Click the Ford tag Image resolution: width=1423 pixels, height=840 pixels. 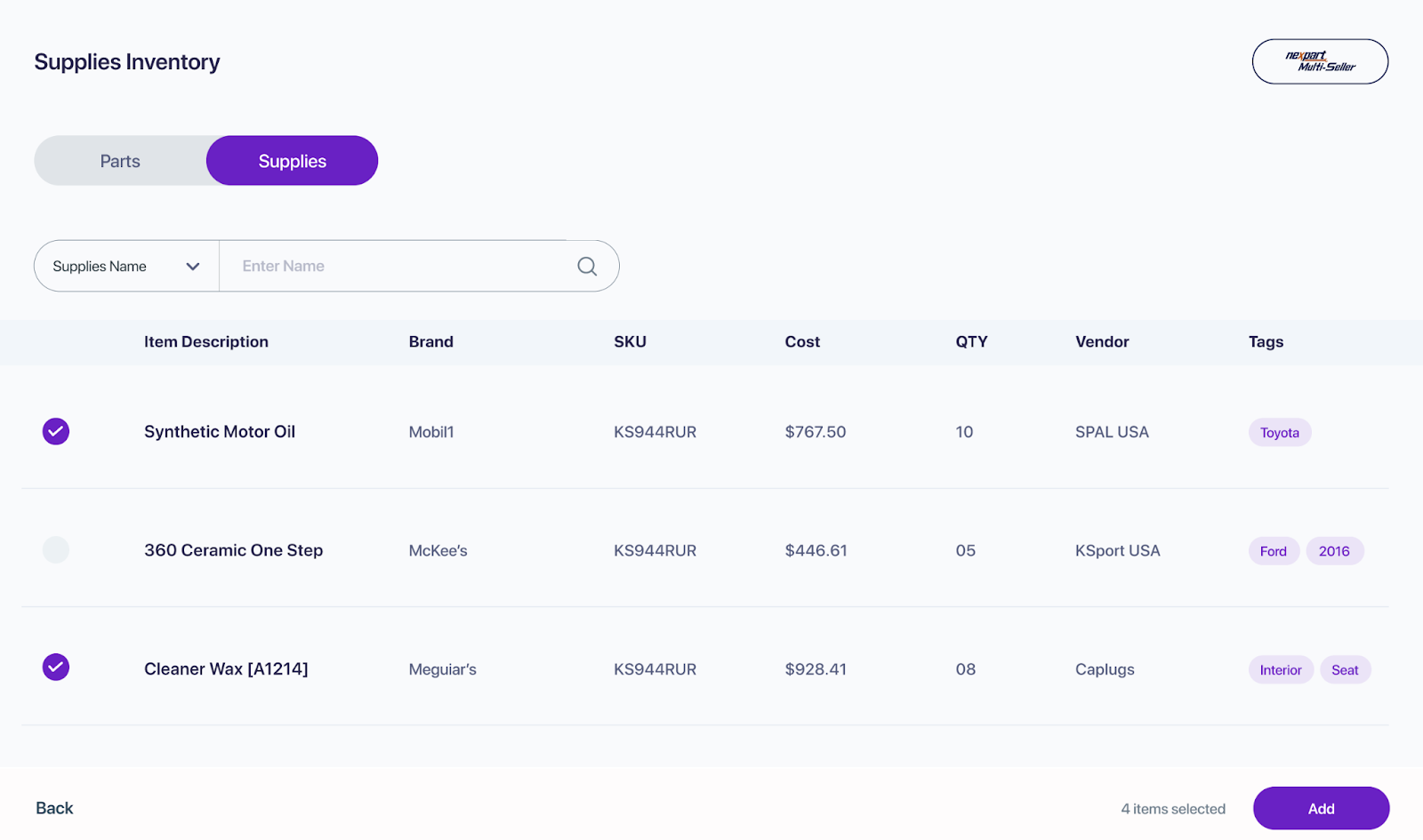(x=1274, y=551)
